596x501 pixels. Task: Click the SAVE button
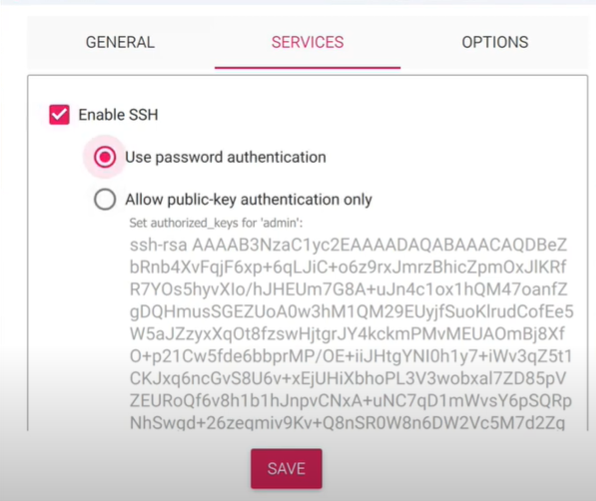(x=286, y=468)
